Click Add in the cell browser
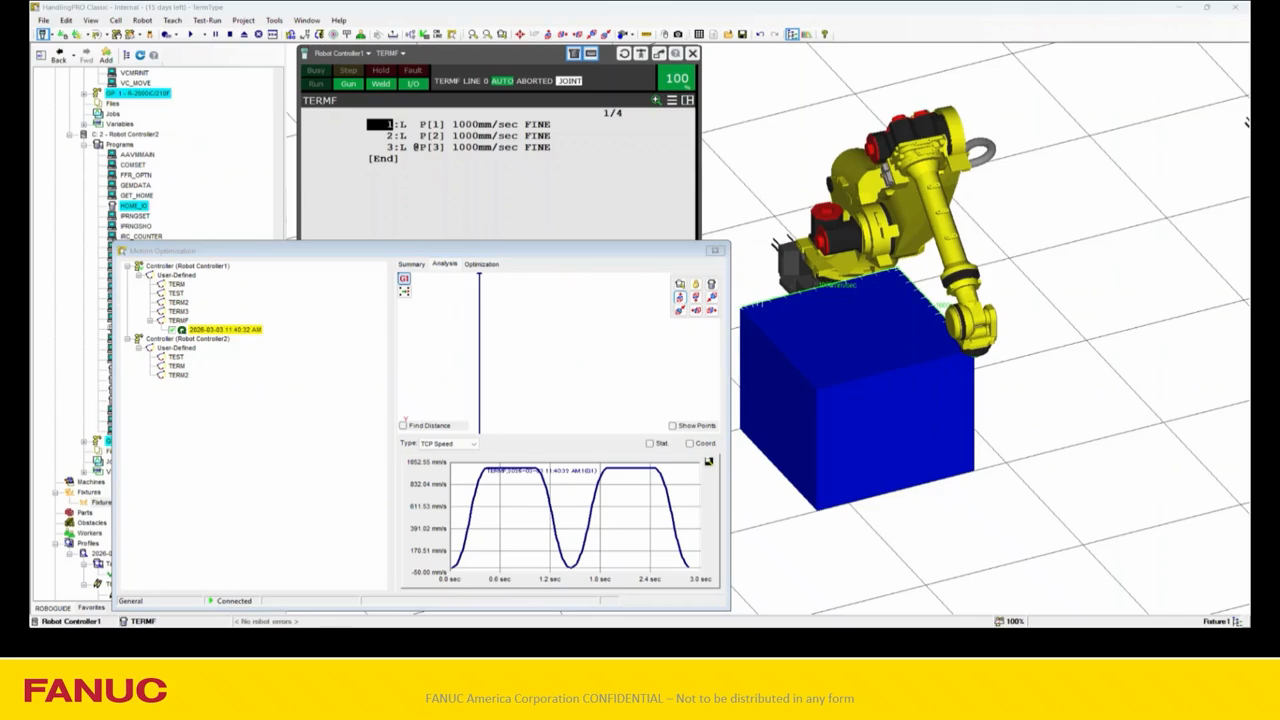Screen dimensions: 1280x720 [106, 55]
